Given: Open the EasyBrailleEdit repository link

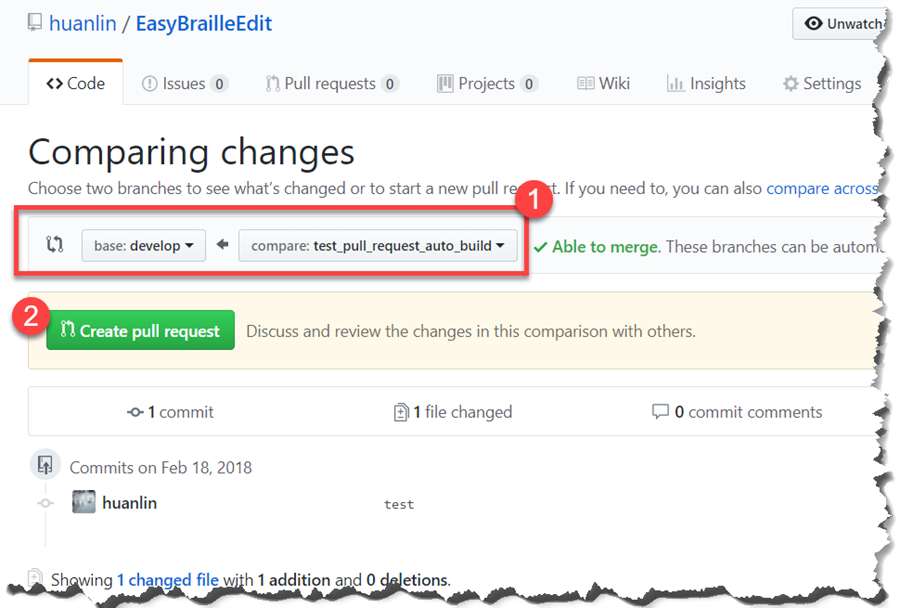Looking at the screenshot, I should click(x=204, y=24).
